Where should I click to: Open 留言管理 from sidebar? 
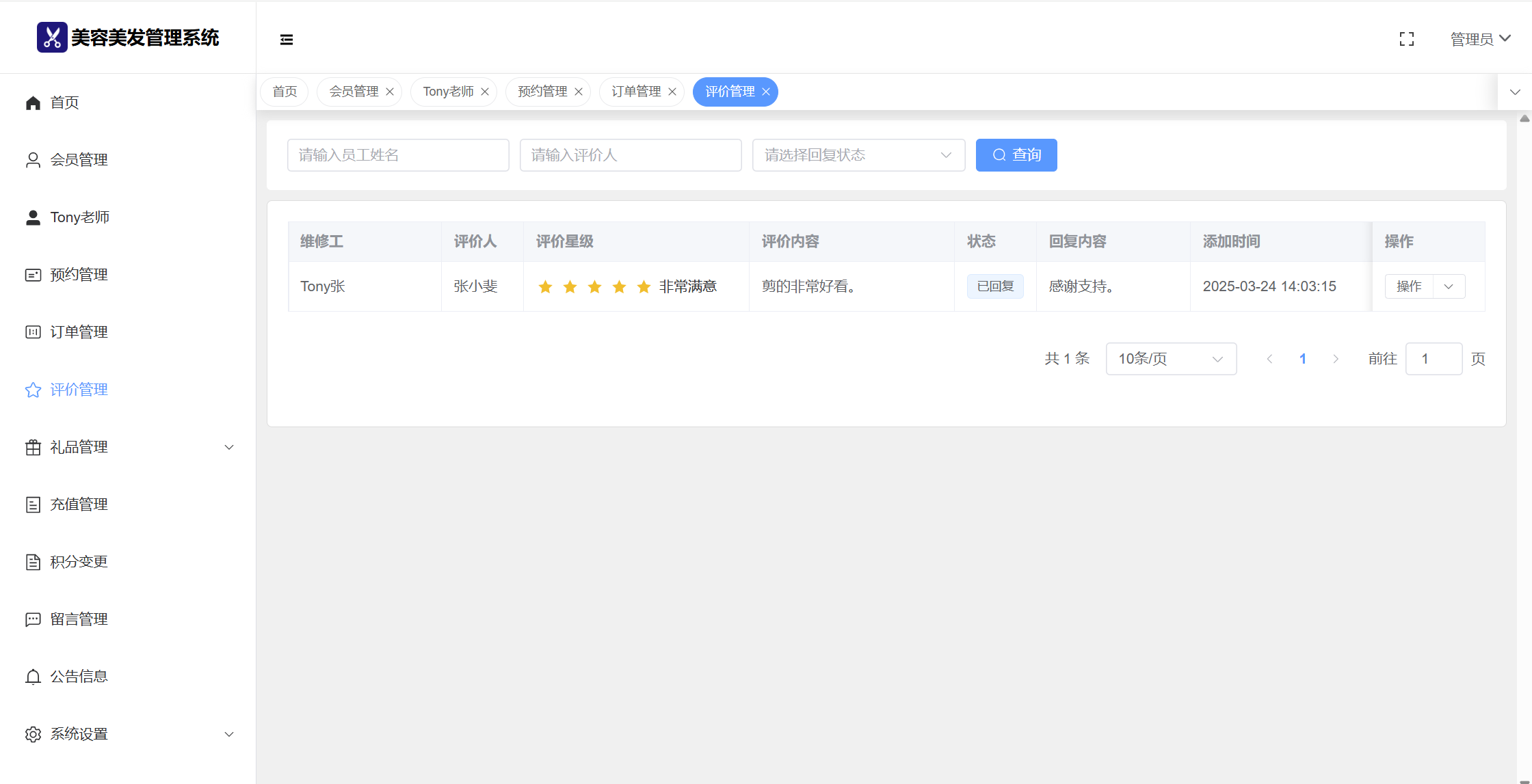pos(79,619)
